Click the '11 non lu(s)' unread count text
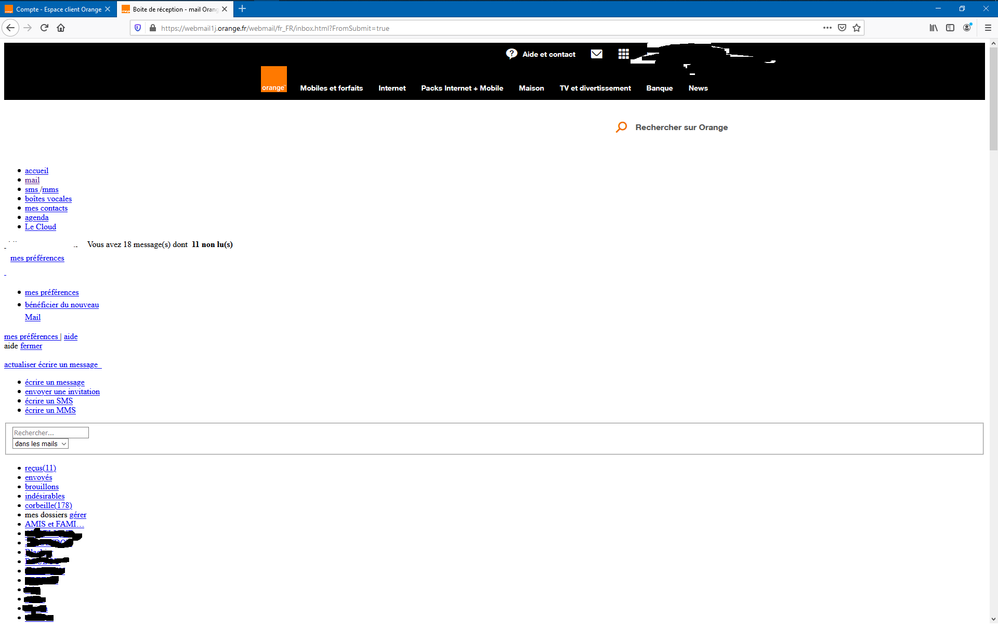Viewport: 998px width, 624px height. pyautogui.click(x=212, y=245)
